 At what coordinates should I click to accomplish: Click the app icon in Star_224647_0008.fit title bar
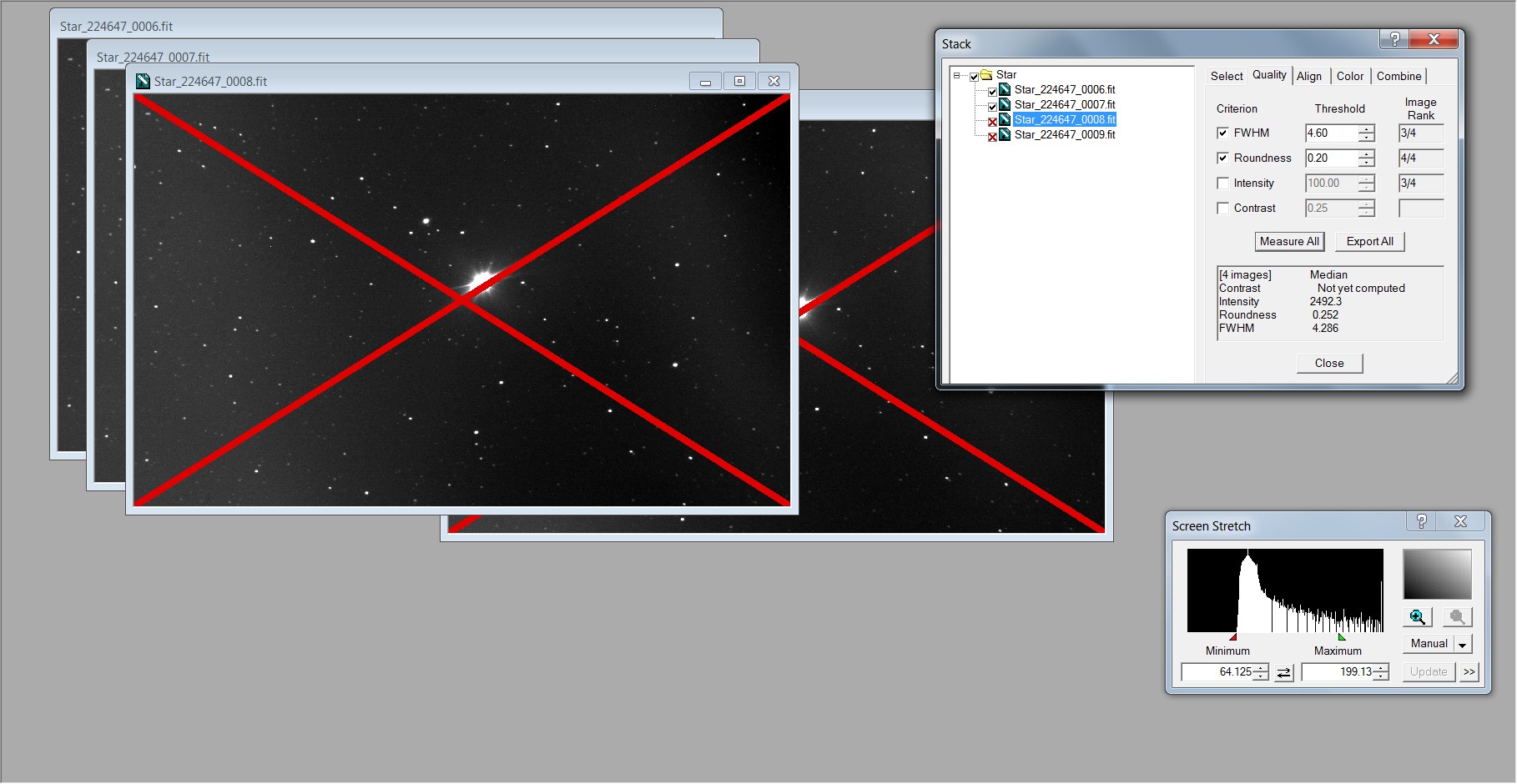click(143, 81)
